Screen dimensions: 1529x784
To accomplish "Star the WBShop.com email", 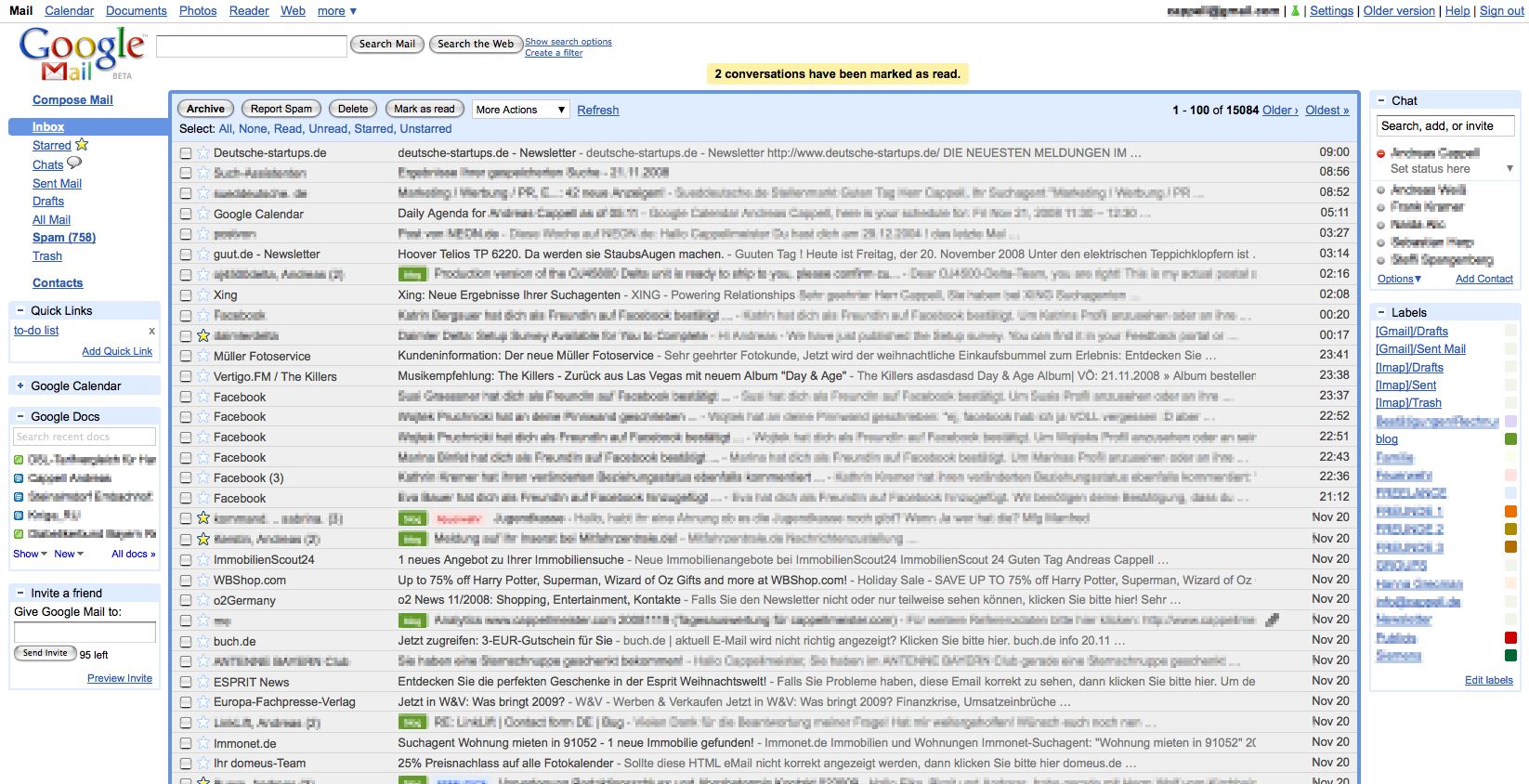I will 203,580.
